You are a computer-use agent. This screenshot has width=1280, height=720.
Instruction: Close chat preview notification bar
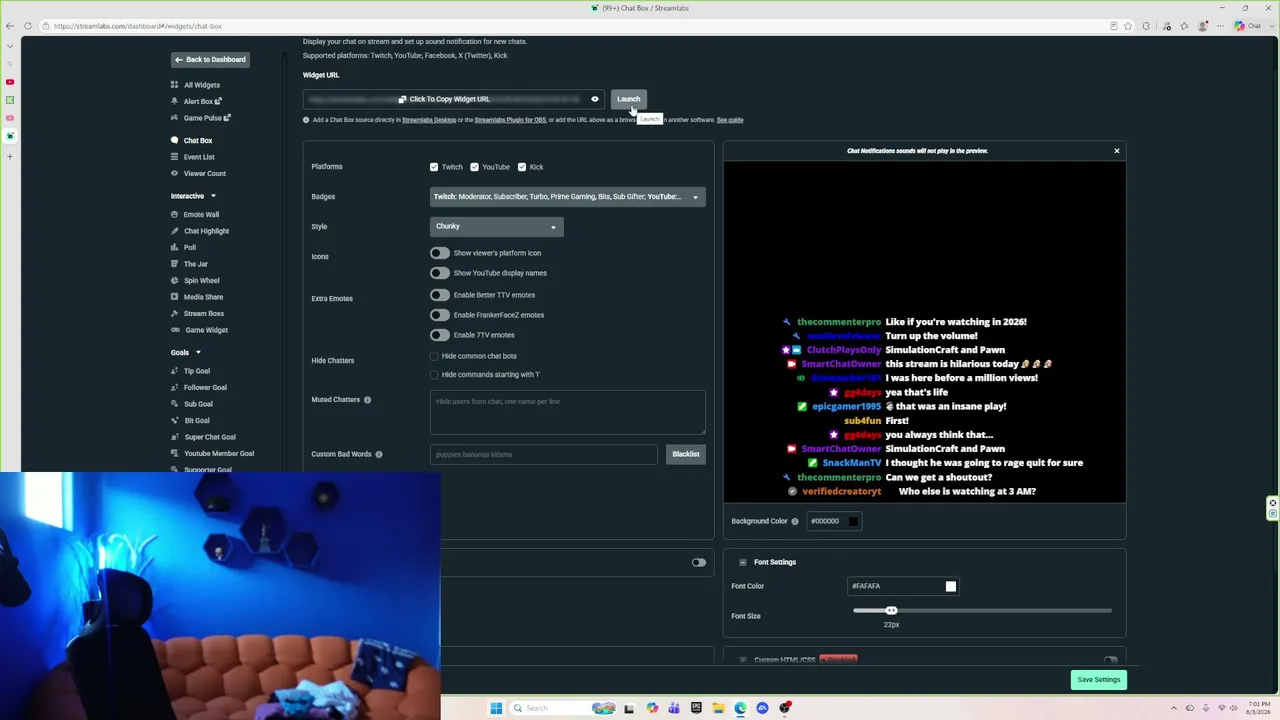(1117, 151)
